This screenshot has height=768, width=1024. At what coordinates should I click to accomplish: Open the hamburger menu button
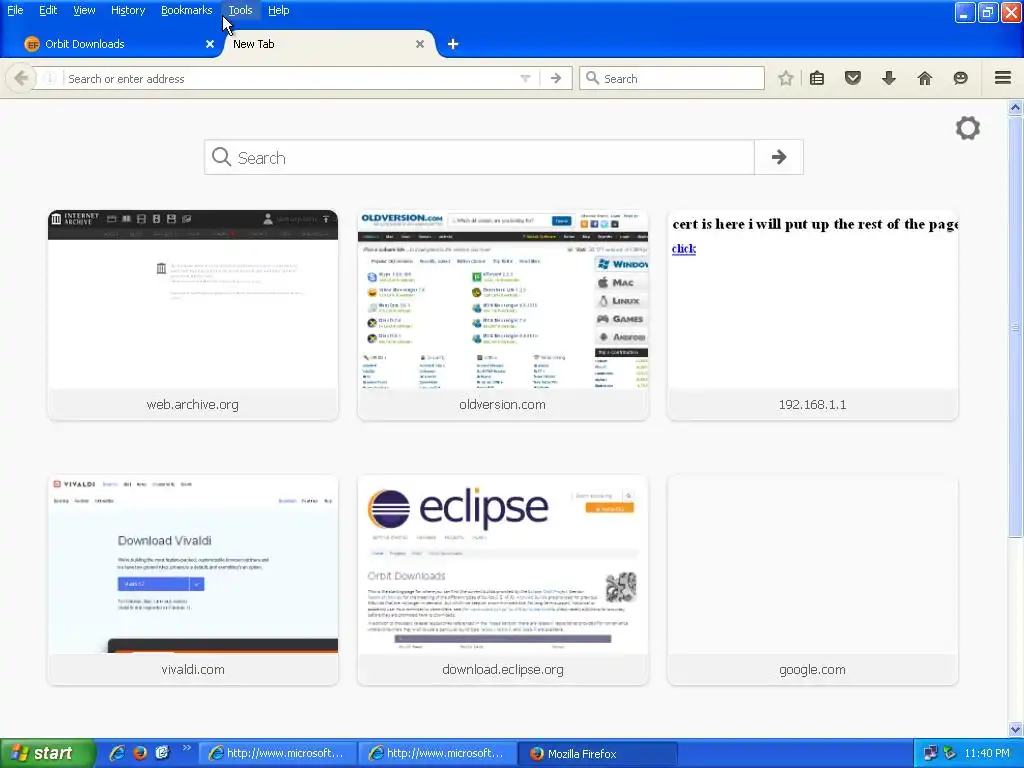1003,78
